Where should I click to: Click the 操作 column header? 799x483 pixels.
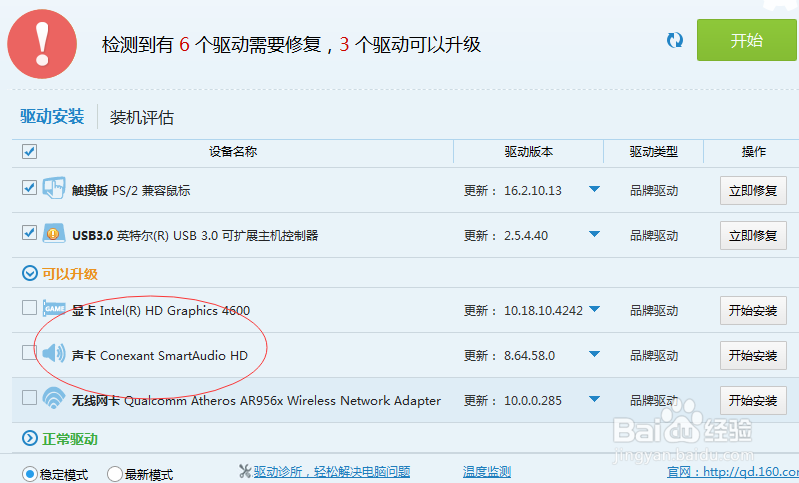point(754,151)
